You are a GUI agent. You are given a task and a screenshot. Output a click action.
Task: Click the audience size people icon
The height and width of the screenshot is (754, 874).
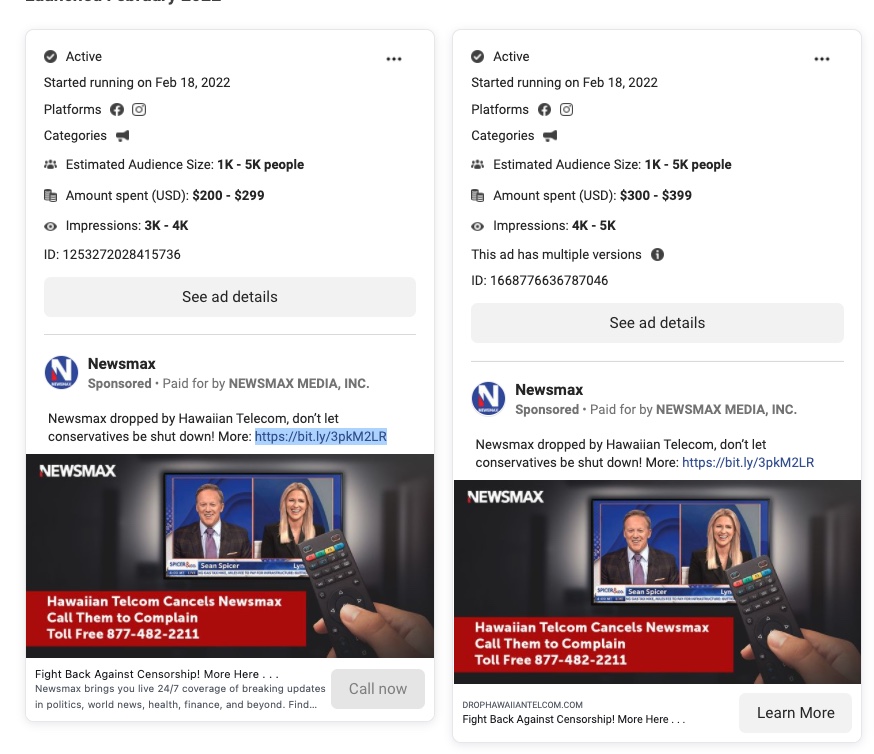(x=50, y=164)
